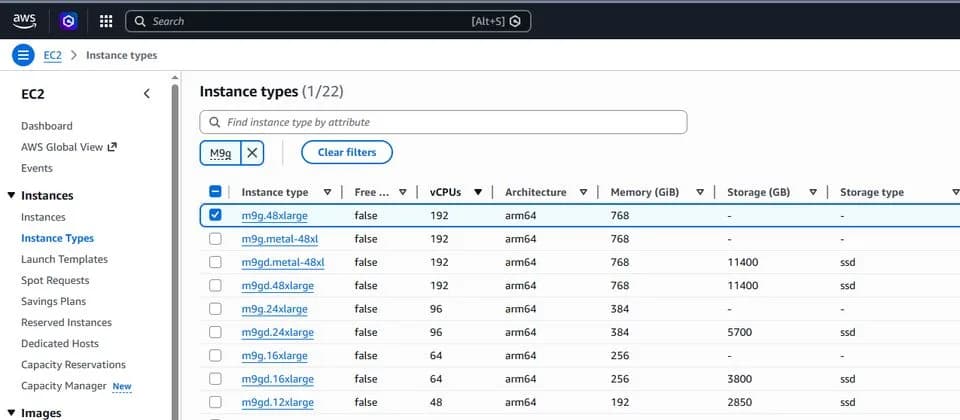The width and height of the screenshot is (960, 420).
Task: Open Dedicated Hosts in the sidebar
Action: (60, 343)
